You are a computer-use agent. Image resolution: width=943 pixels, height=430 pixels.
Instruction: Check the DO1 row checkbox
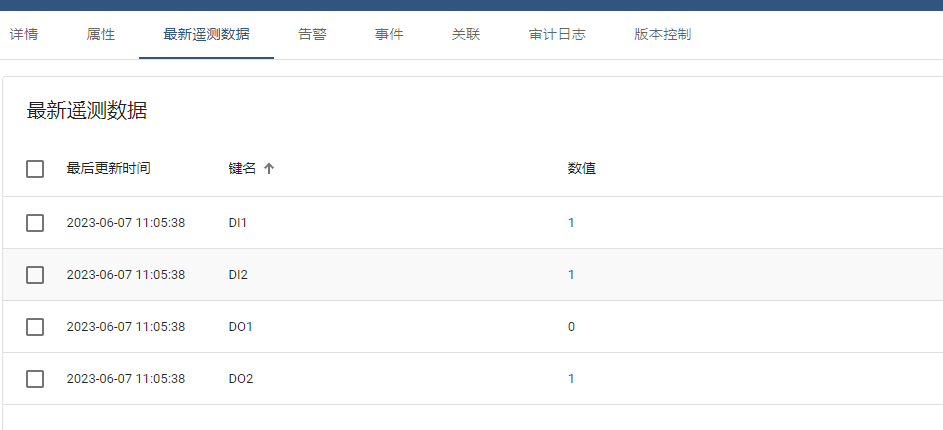35,327
